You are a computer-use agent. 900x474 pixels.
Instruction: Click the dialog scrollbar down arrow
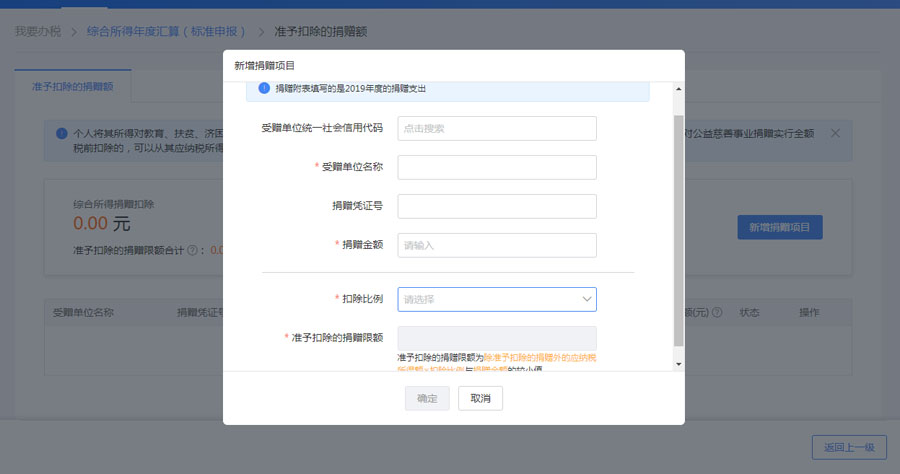click(x=679, y=364)
